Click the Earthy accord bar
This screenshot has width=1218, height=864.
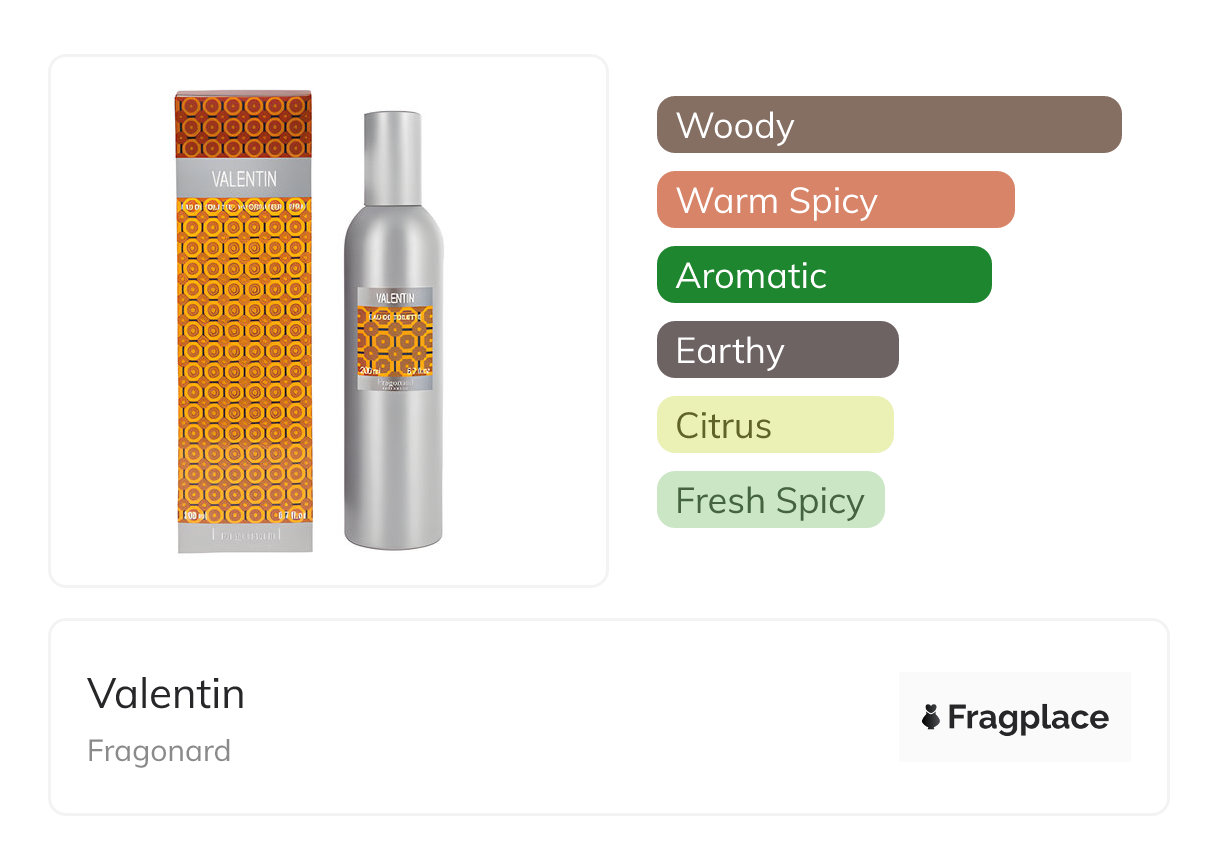click(777, 350)
